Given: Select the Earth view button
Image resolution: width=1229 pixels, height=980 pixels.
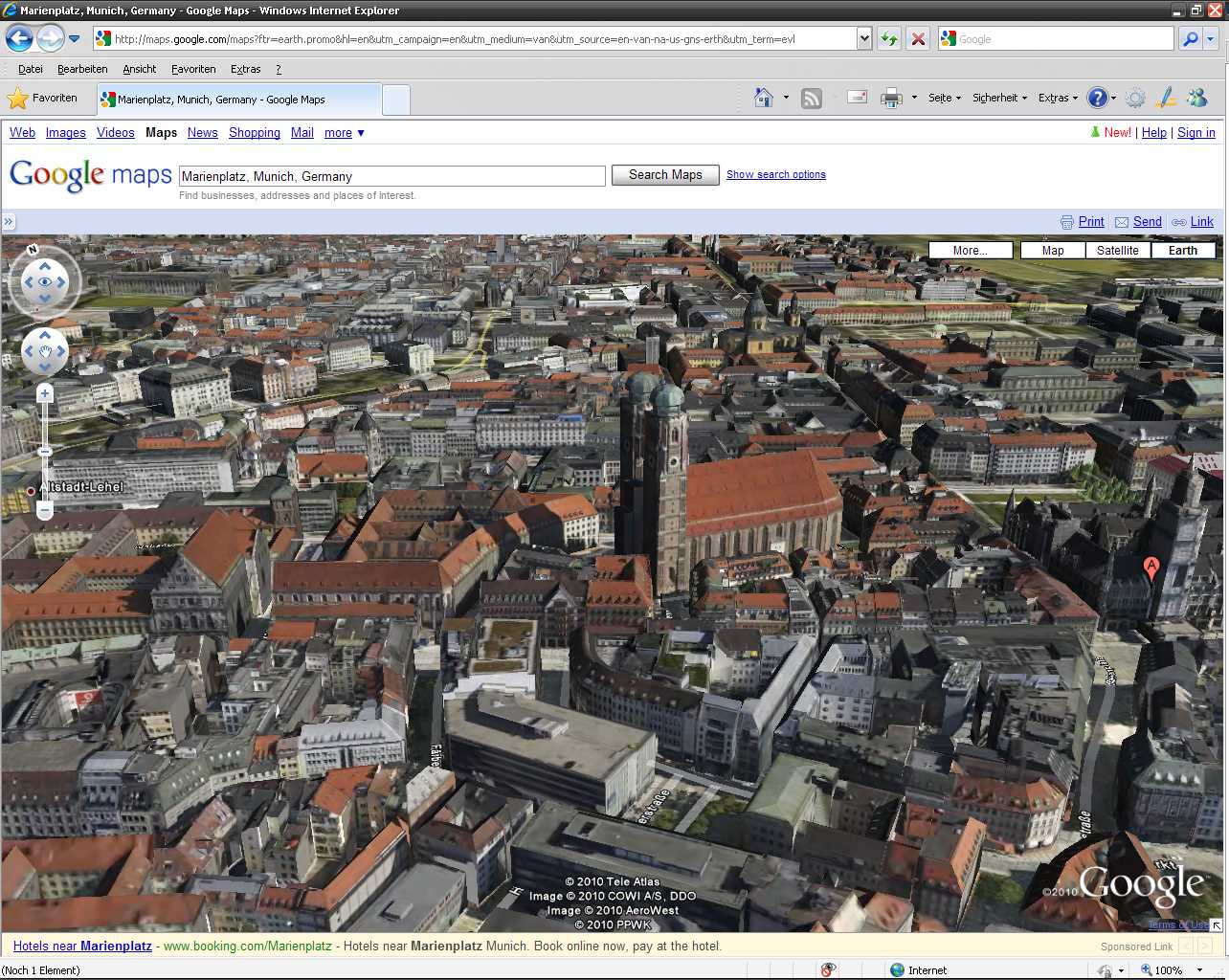Looking at the screenshot, I should (1183, 250).
